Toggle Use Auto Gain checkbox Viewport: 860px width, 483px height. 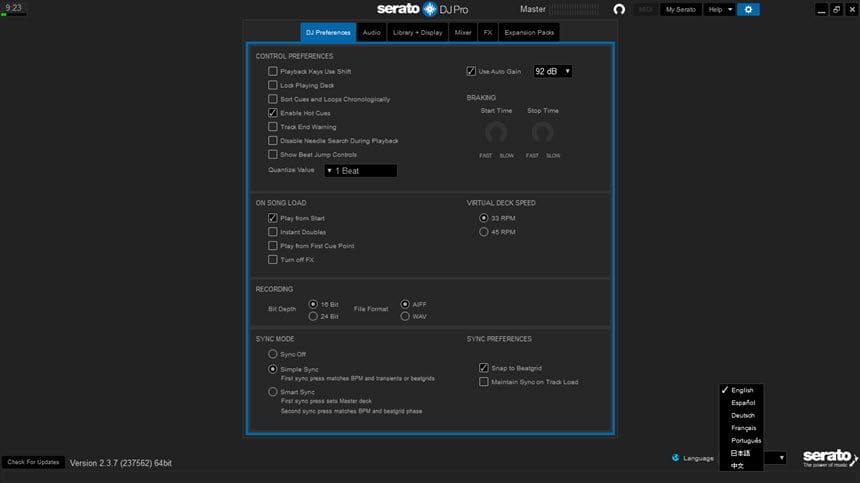pyautogui.click(x=471, y=71)
